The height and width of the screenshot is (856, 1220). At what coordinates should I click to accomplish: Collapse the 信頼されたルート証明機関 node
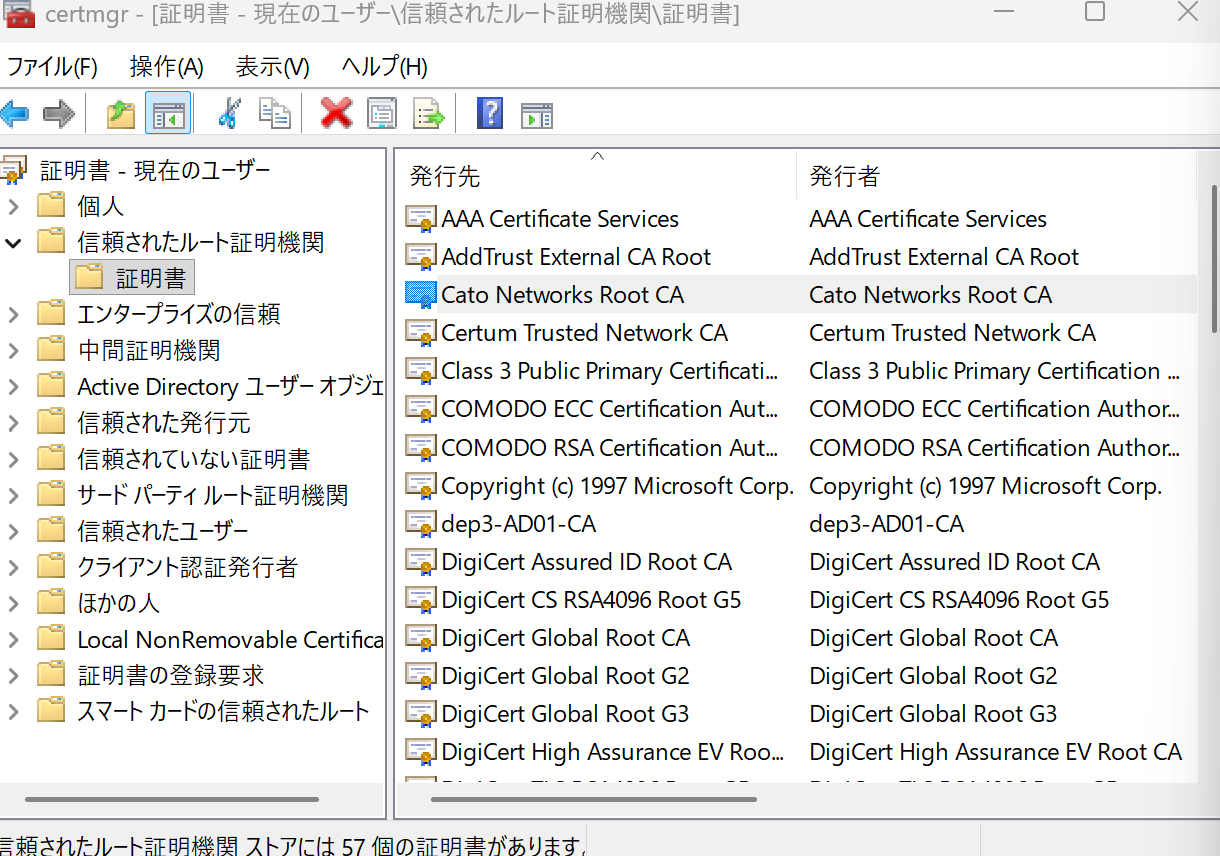(13, 243)
